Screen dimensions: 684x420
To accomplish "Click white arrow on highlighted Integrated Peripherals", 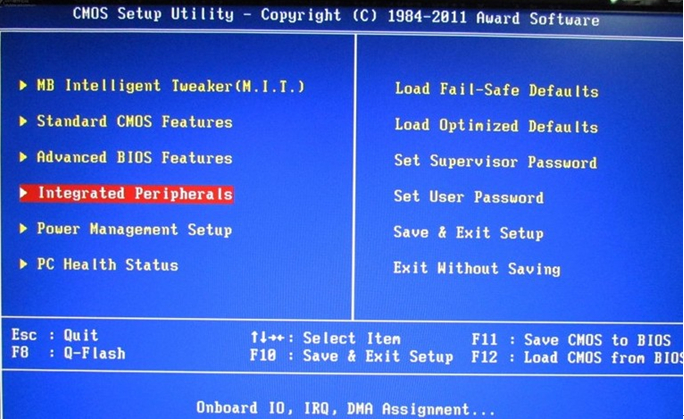I will click(24, 192).
